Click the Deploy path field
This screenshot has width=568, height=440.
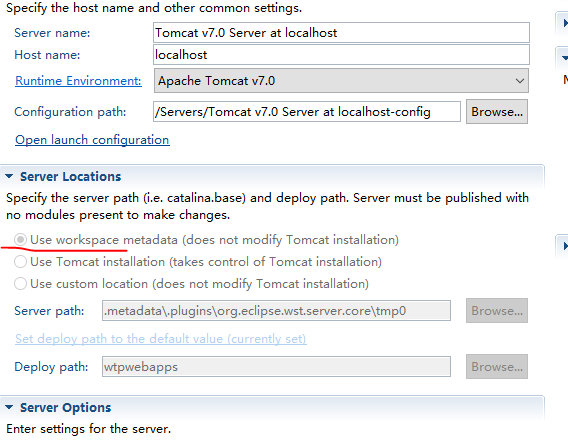point(276,367)
